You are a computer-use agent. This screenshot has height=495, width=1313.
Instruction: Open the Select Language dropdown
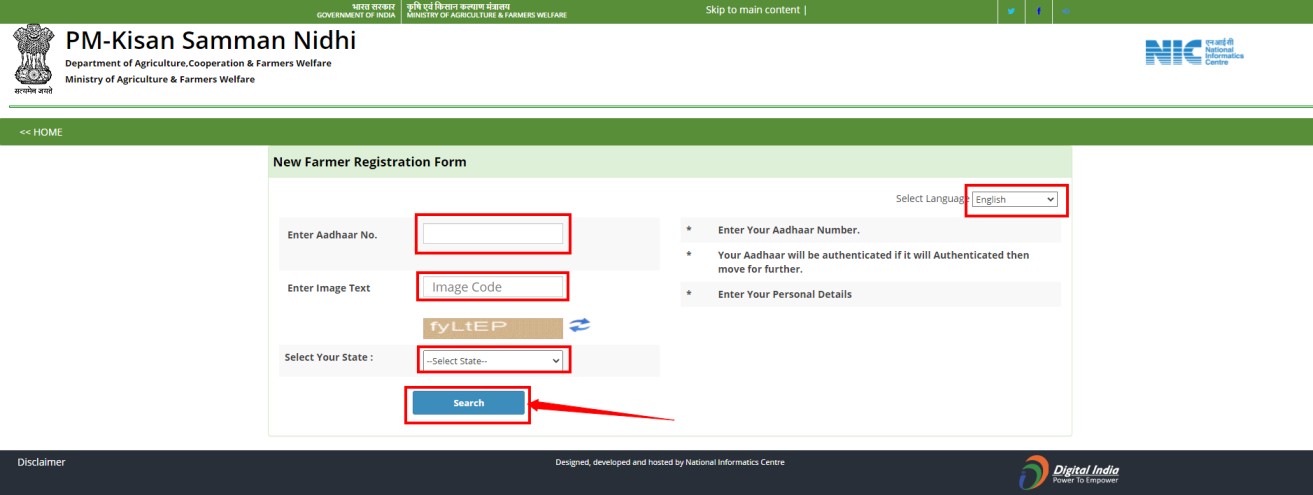pos(1015,200)
